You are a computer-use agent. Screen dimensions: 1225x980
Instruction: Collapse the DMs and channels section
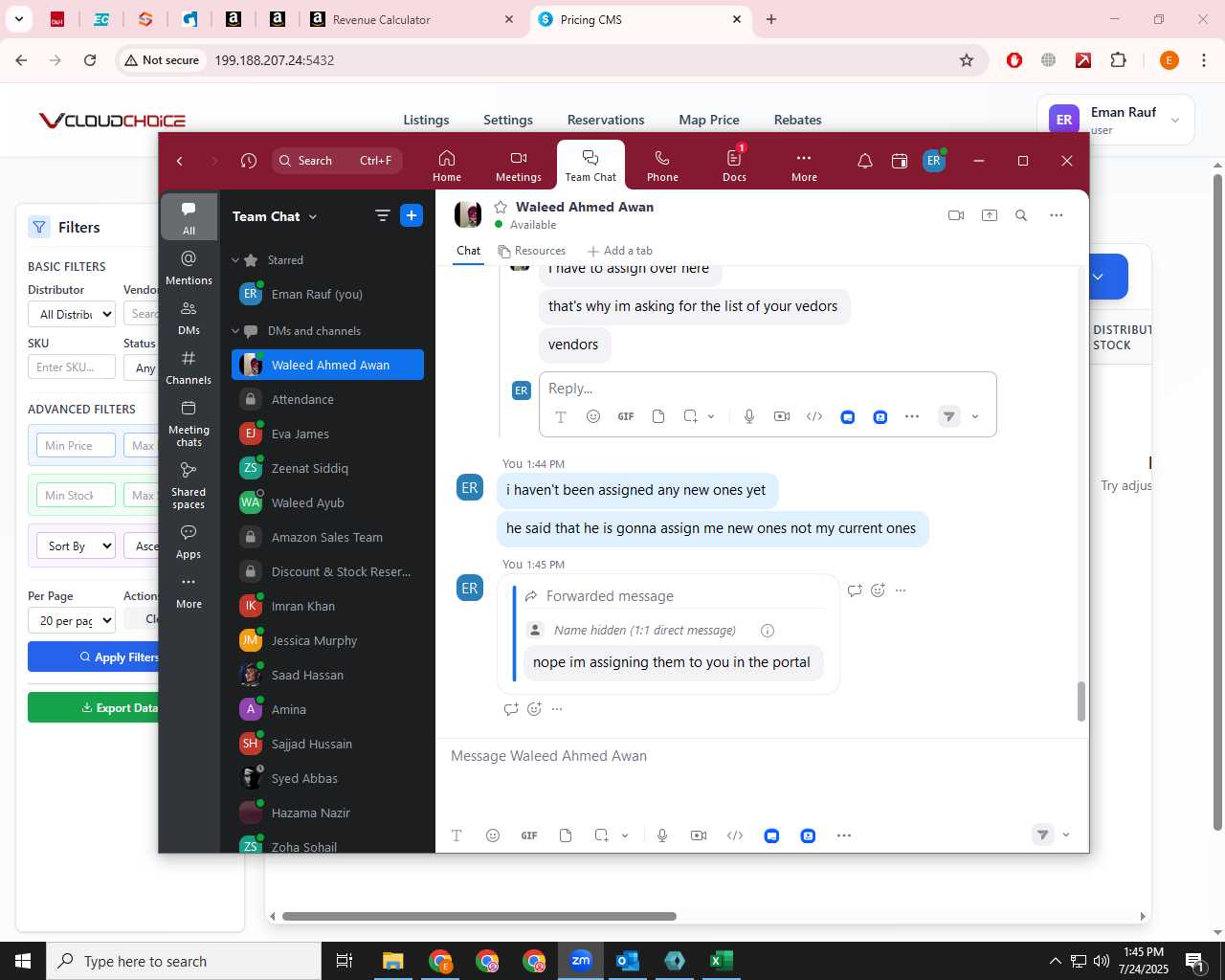[x=235, y=331]
